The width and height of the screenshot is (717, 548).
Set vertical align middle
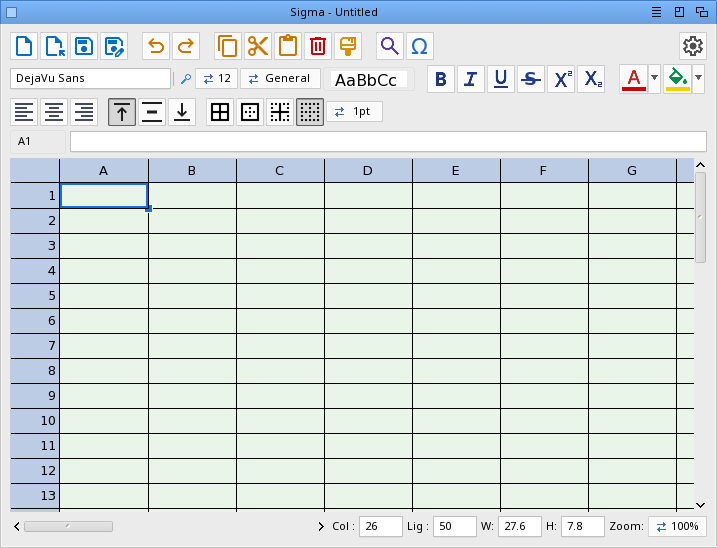[152, 112]
